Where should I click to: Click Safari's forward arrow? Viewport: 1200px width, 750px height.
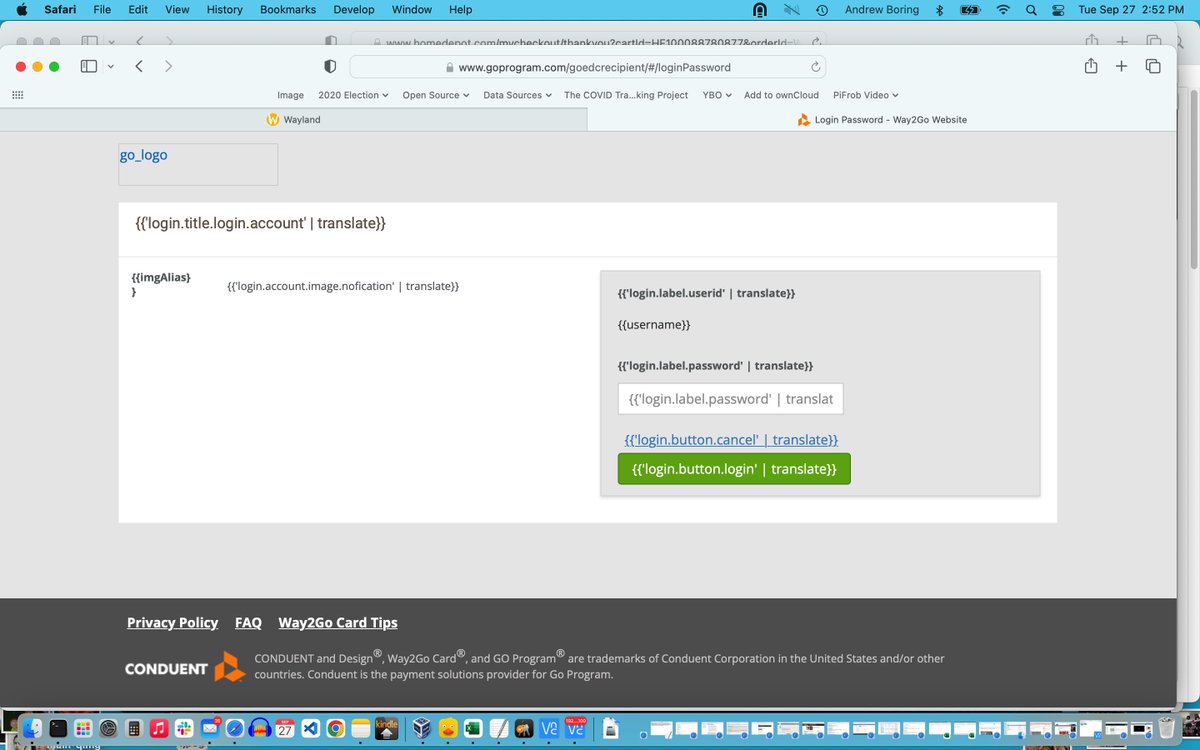point(168,67)
